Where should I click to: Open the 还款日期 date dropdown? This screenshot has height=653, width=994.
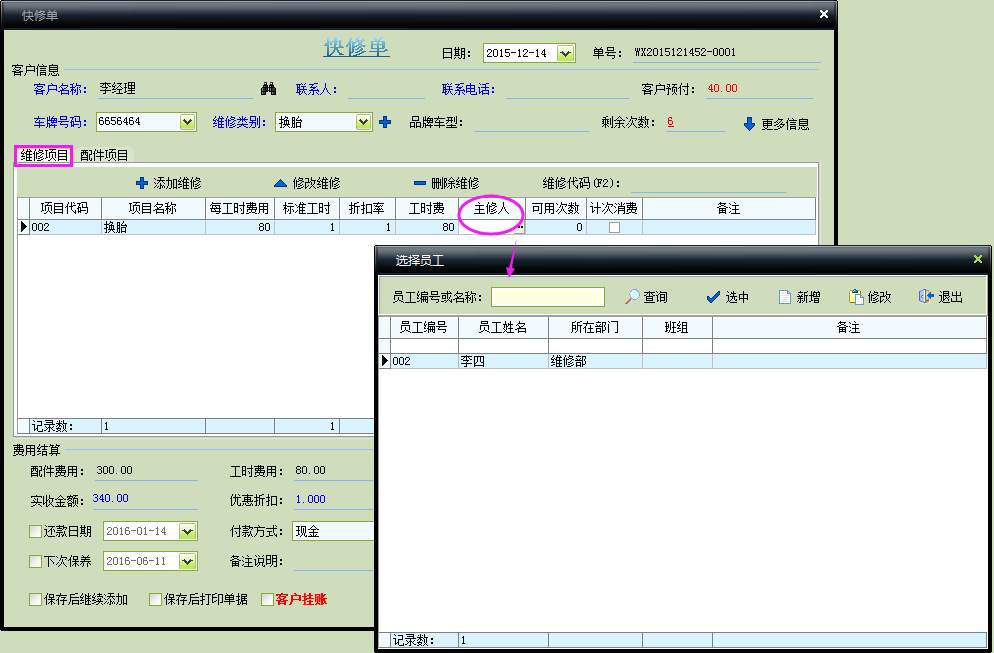tap(187, 531)
